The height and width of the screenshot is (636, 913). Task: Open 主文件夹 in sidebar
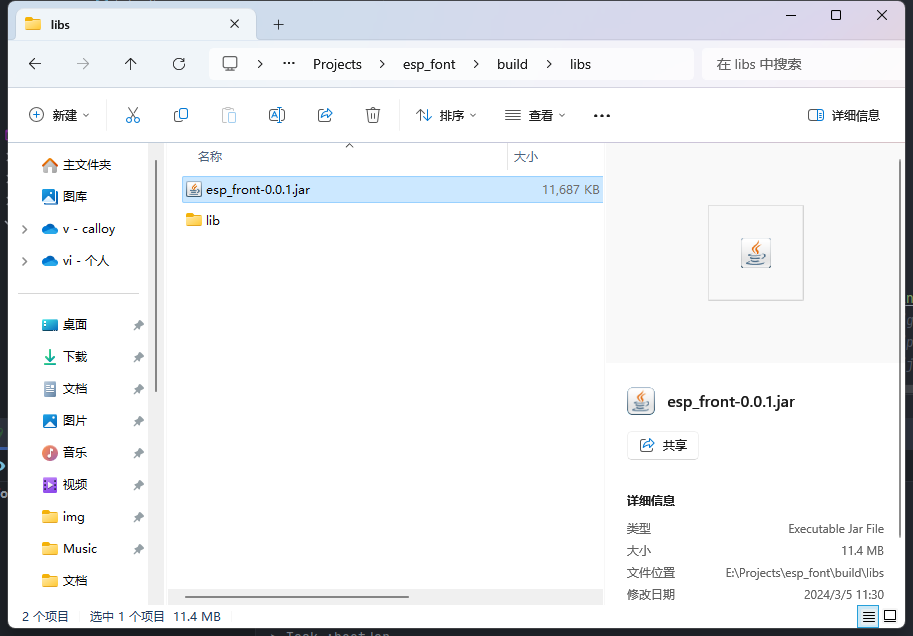click(x=76, y=165)
